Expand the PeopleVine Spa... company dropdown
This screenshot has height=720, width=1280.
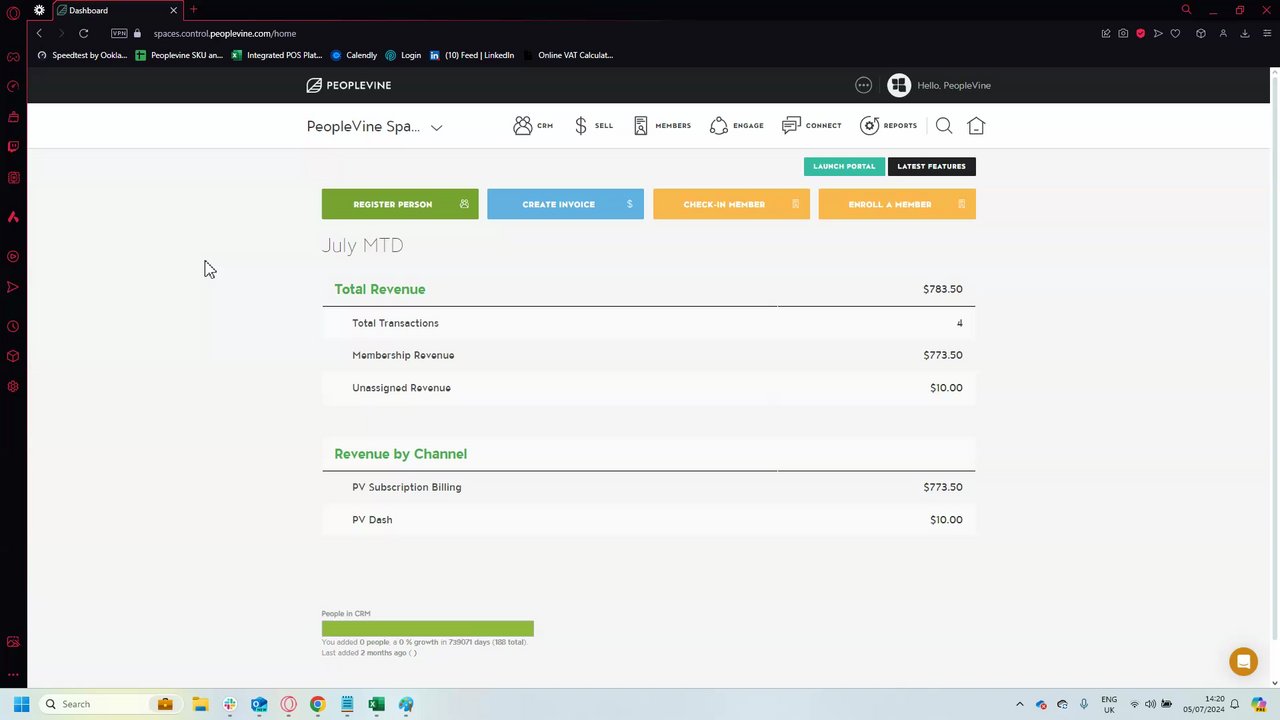436,127
